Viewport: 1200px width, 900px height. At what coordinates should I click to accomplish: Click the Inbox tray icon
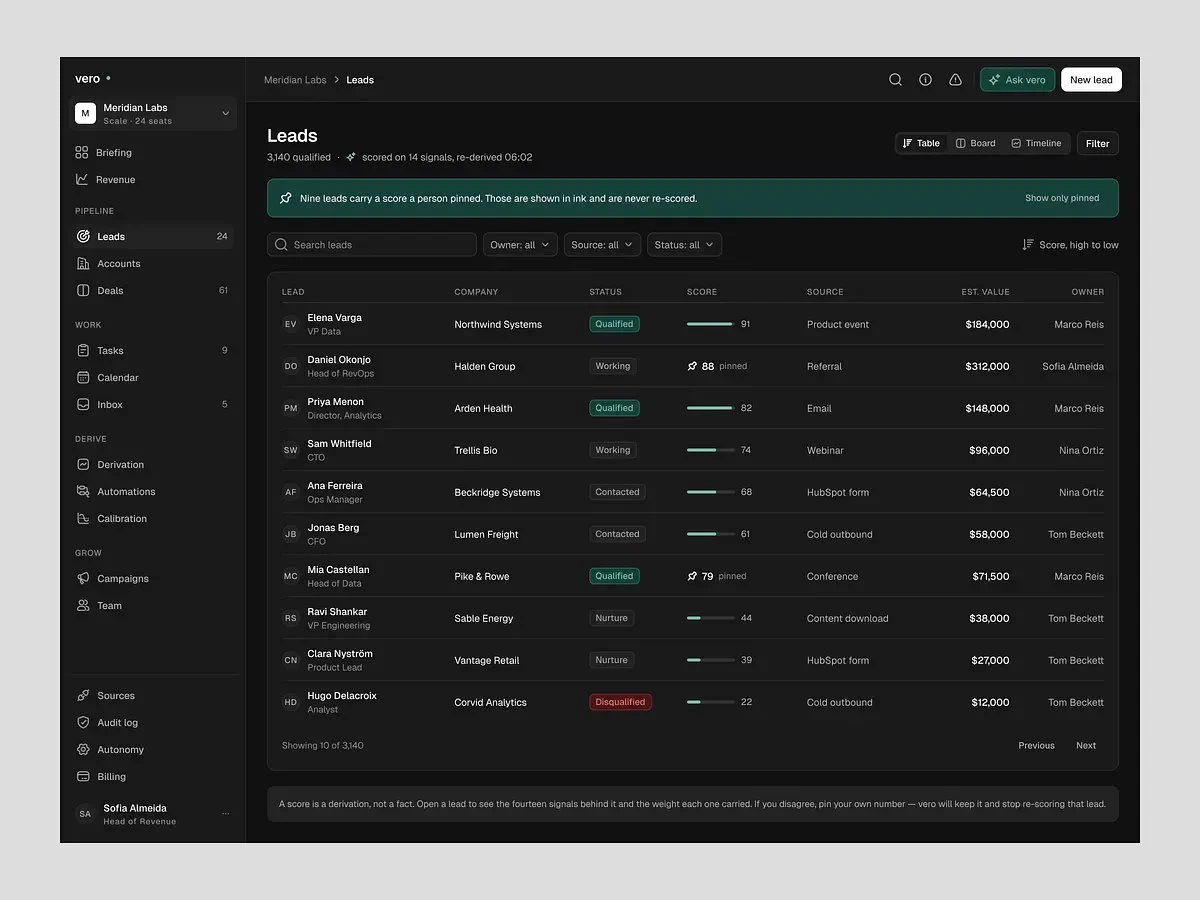[83, 405]
